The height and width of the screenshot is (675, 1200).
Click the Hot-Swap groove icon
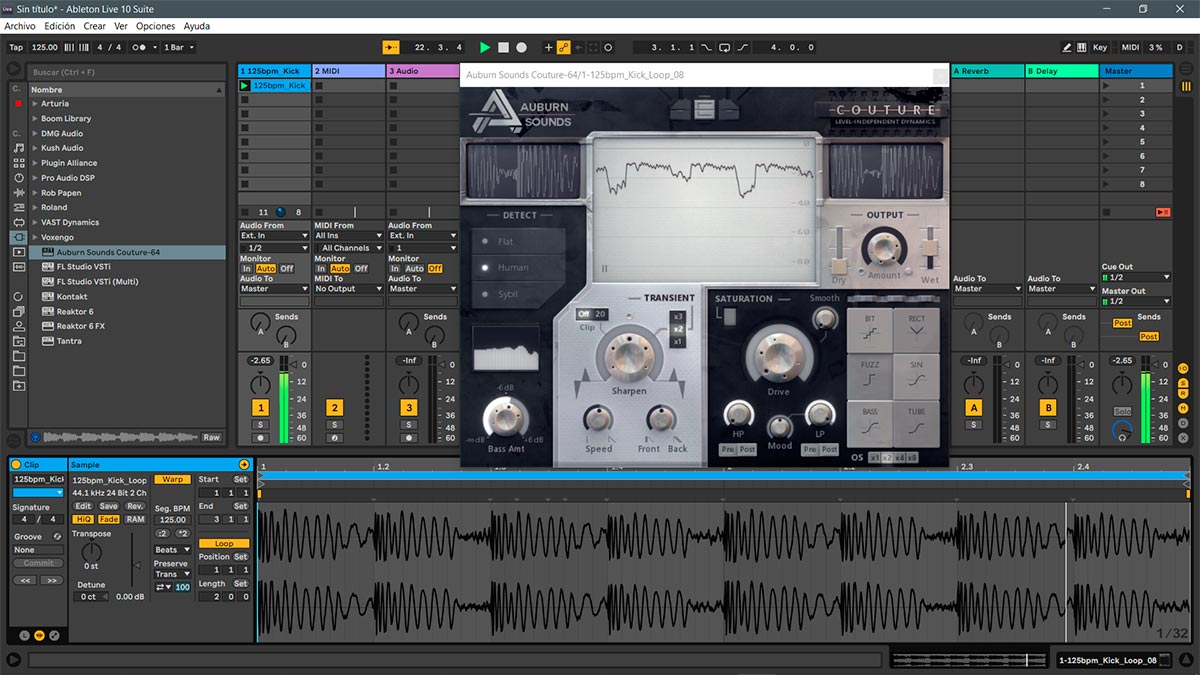click(57, 537)
